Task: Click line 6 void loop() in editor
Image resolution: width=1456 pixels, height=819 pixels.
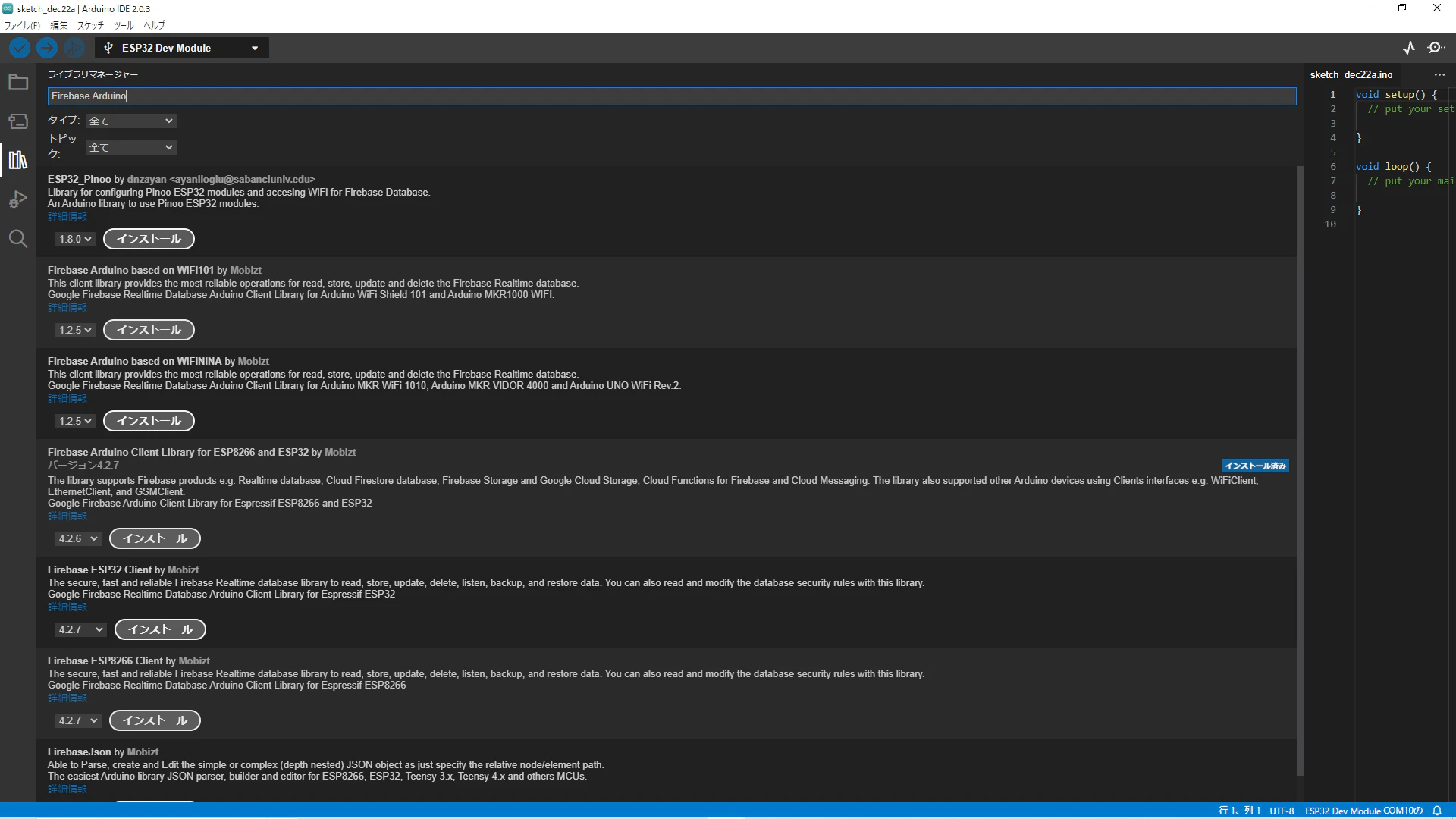Action: pos(1394,167)
